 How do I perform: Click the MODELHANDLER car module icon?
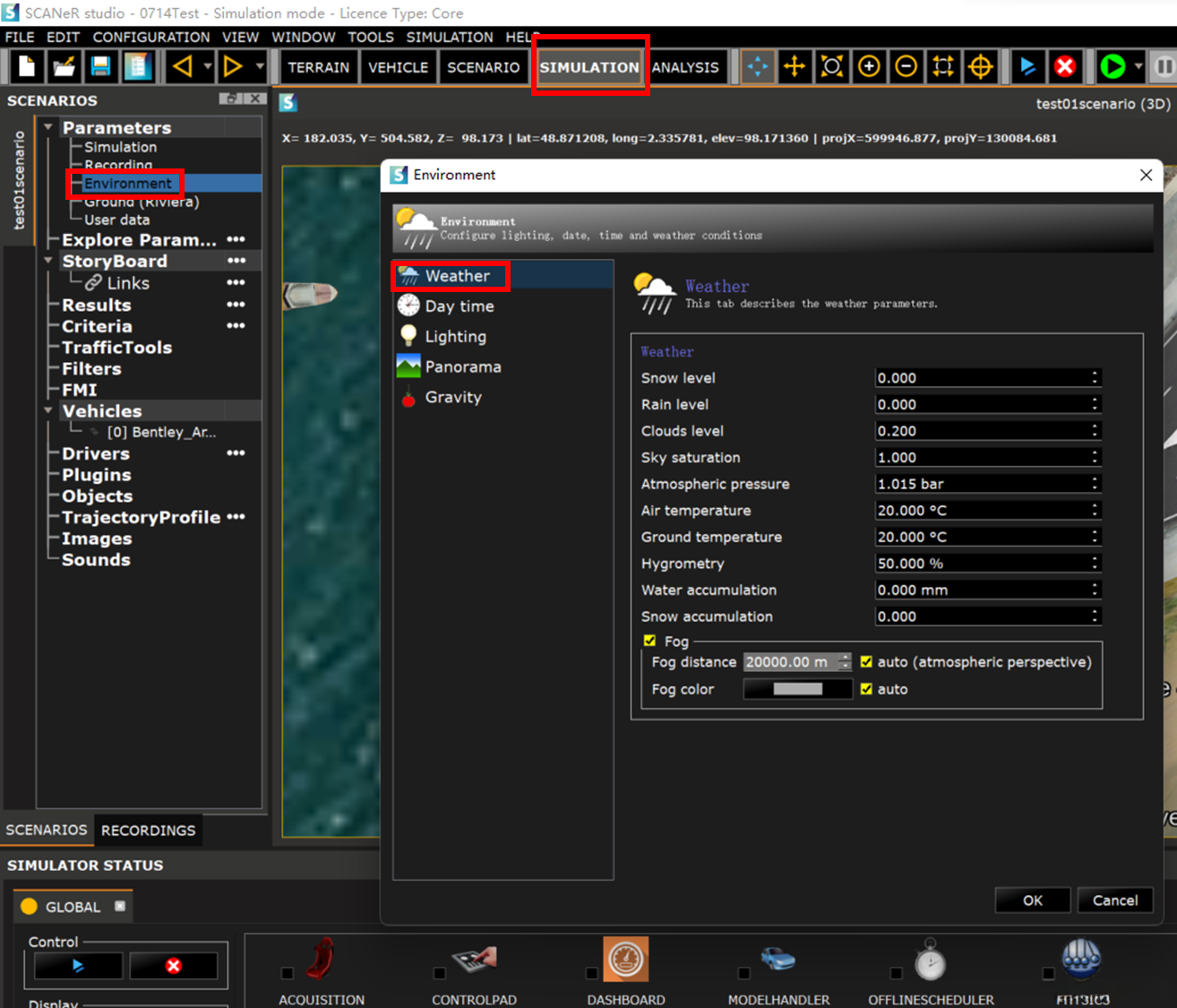[x=778, y=960]
